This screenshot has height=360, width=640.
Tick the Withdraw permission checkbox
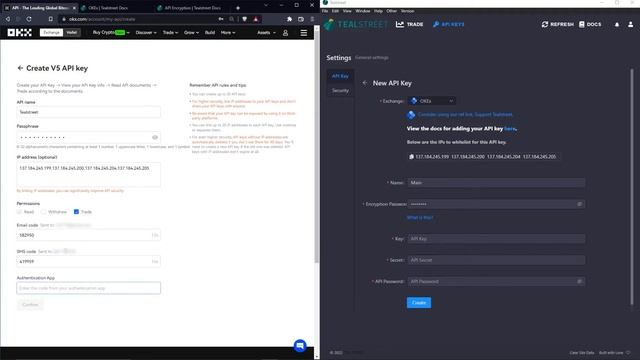pyautogui.click(x=43, y=212)
